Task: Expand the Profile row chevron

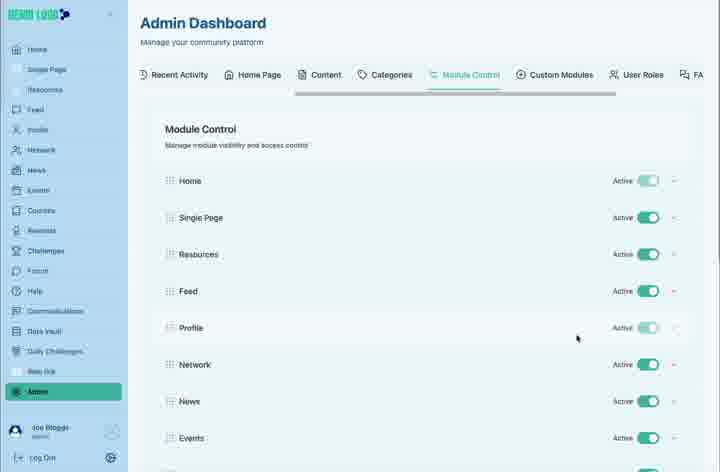Action: tap(675, 327)
